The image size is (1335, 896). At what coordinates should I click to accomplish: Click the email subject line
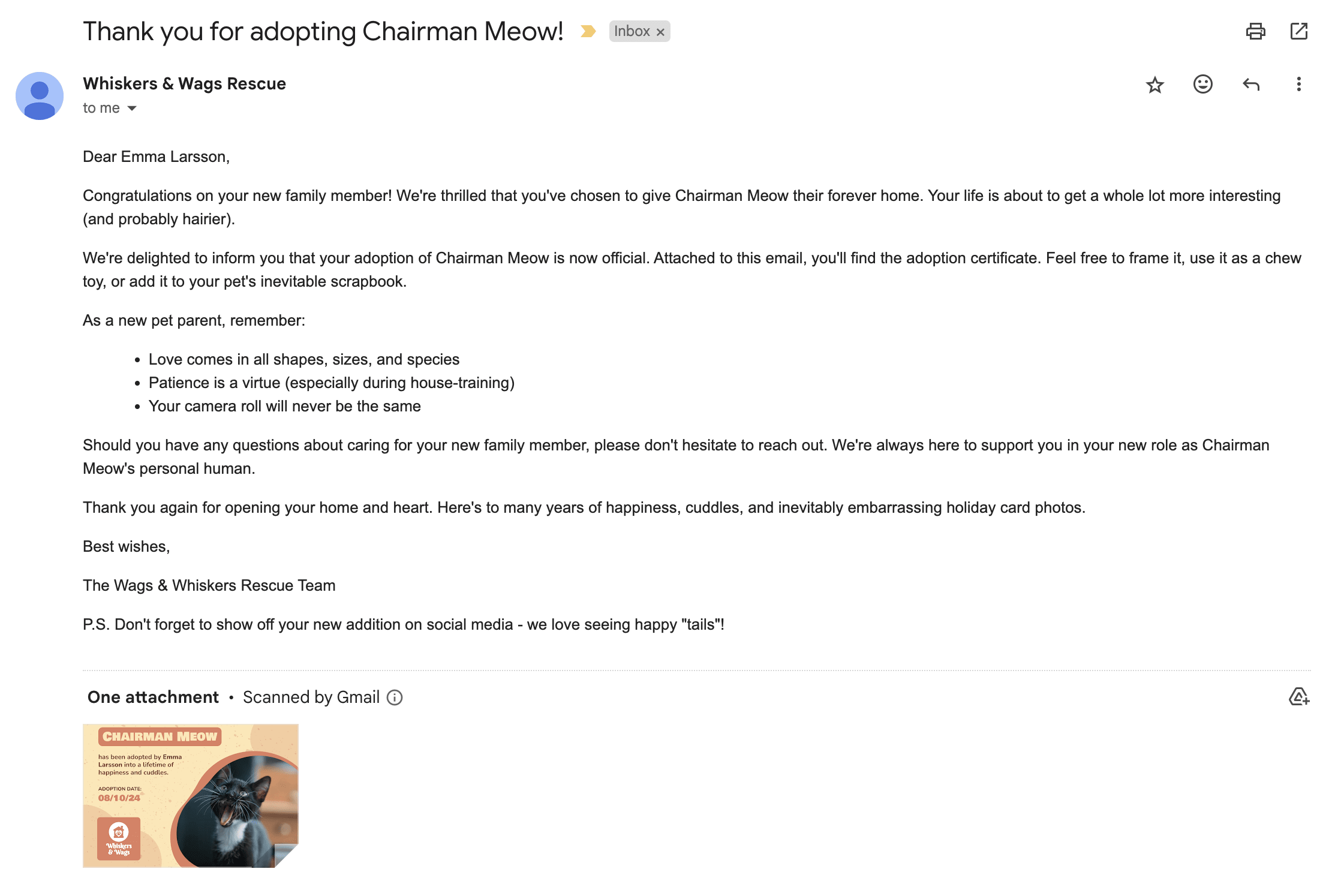click(323, 31)
